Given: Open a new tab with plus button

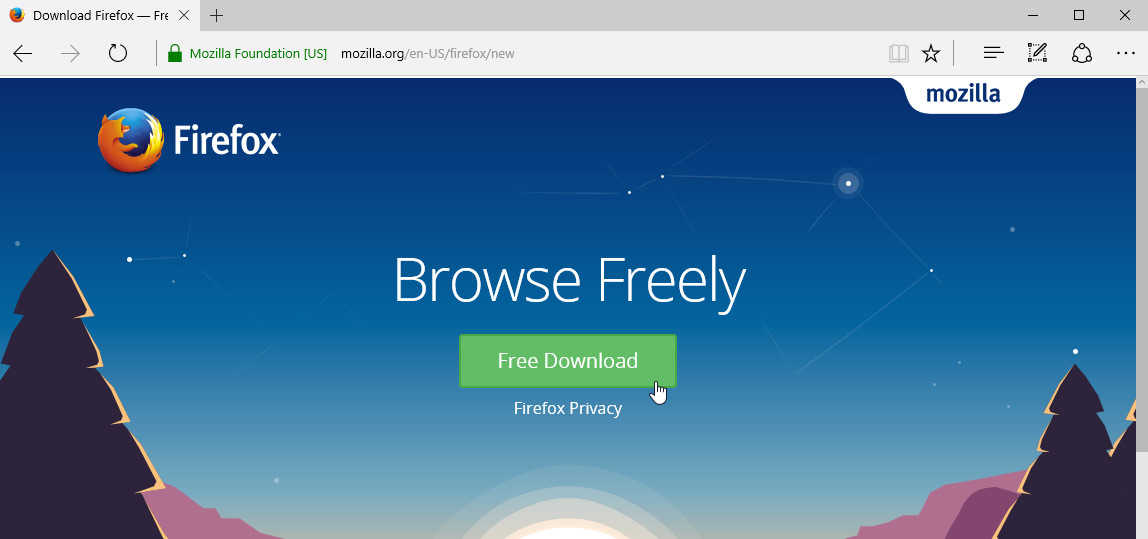Looking at the screenshot, I should click(216, 15).
